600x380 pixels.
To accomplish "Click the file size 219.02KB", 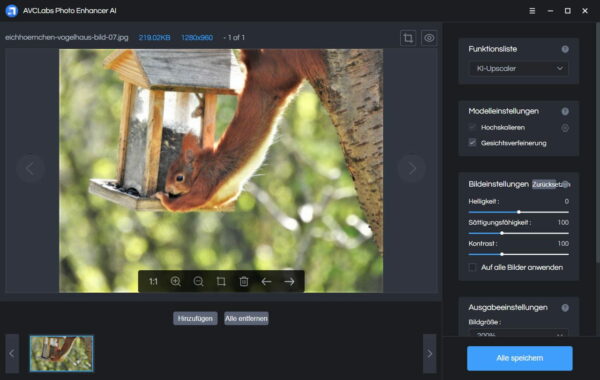I will 154,38.
